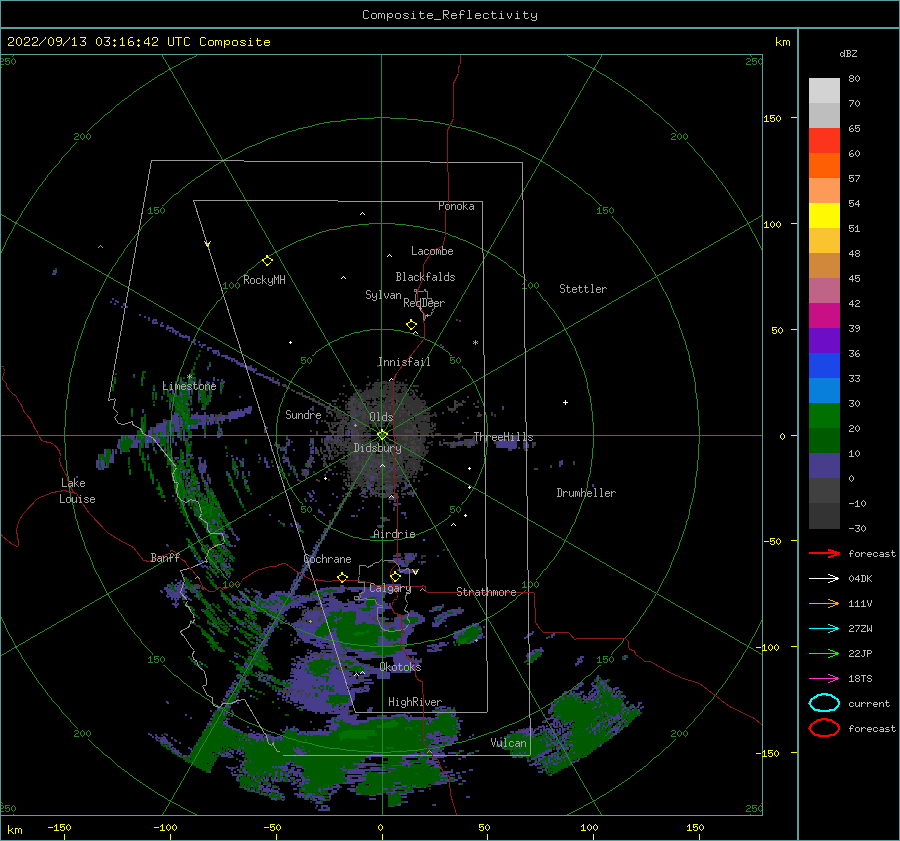This screenshot has width=900, height=841.
Task: Click the Sundre label
Action: click(303, 414)
